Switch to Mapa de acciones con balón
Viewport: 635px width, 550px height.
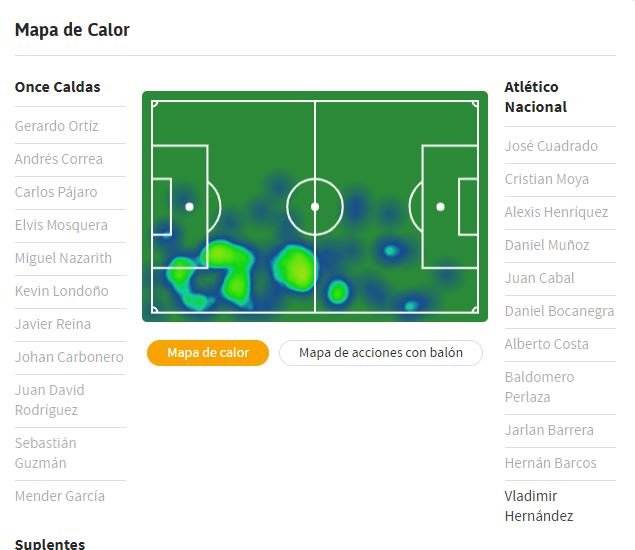tap(381, 353)
